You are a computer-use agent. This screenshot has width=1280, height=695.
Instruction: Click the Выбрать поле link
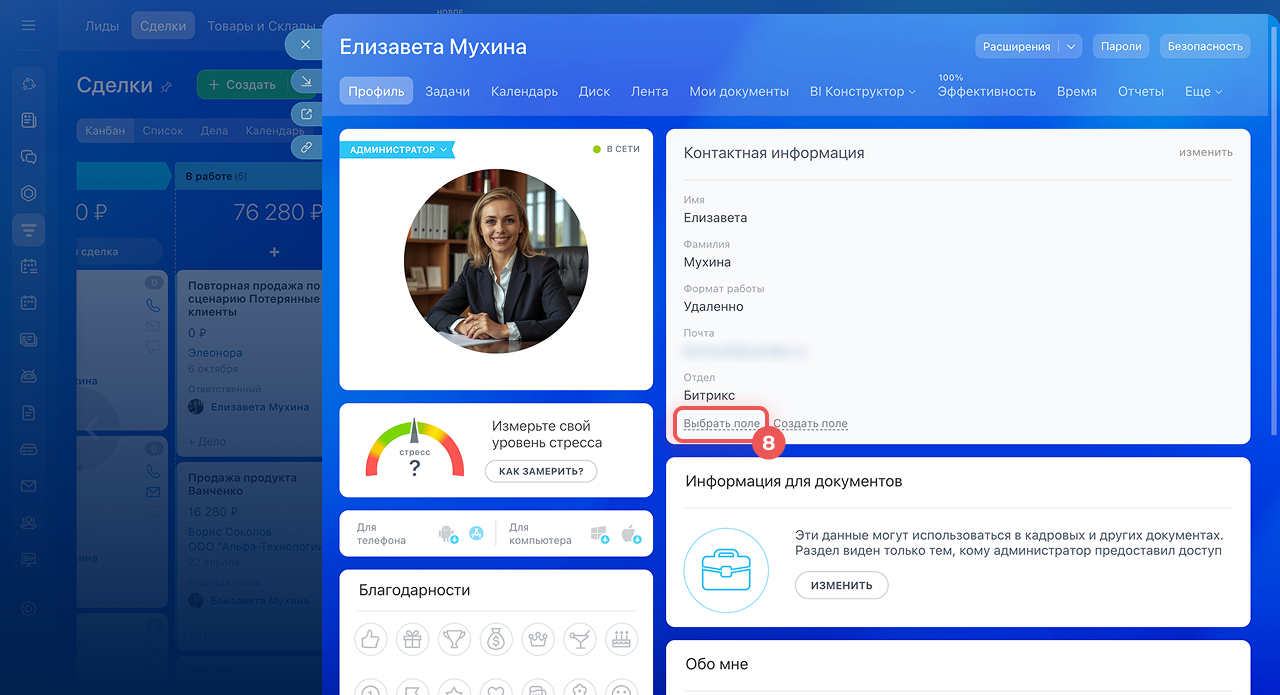(721, 424)
